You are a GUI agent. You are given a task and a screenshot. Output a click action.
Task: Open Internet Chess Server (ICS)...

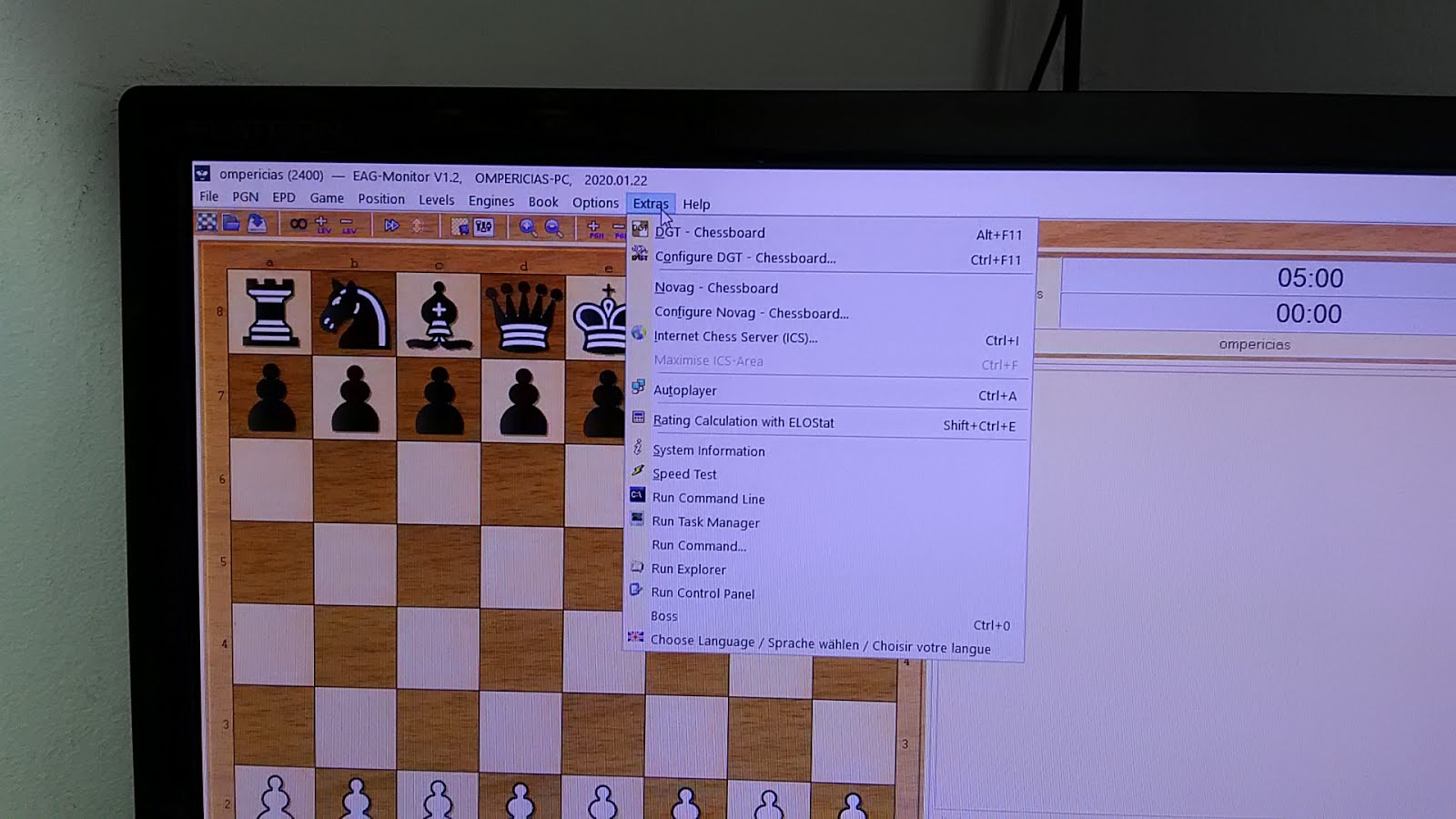click(x=828, y=338)
